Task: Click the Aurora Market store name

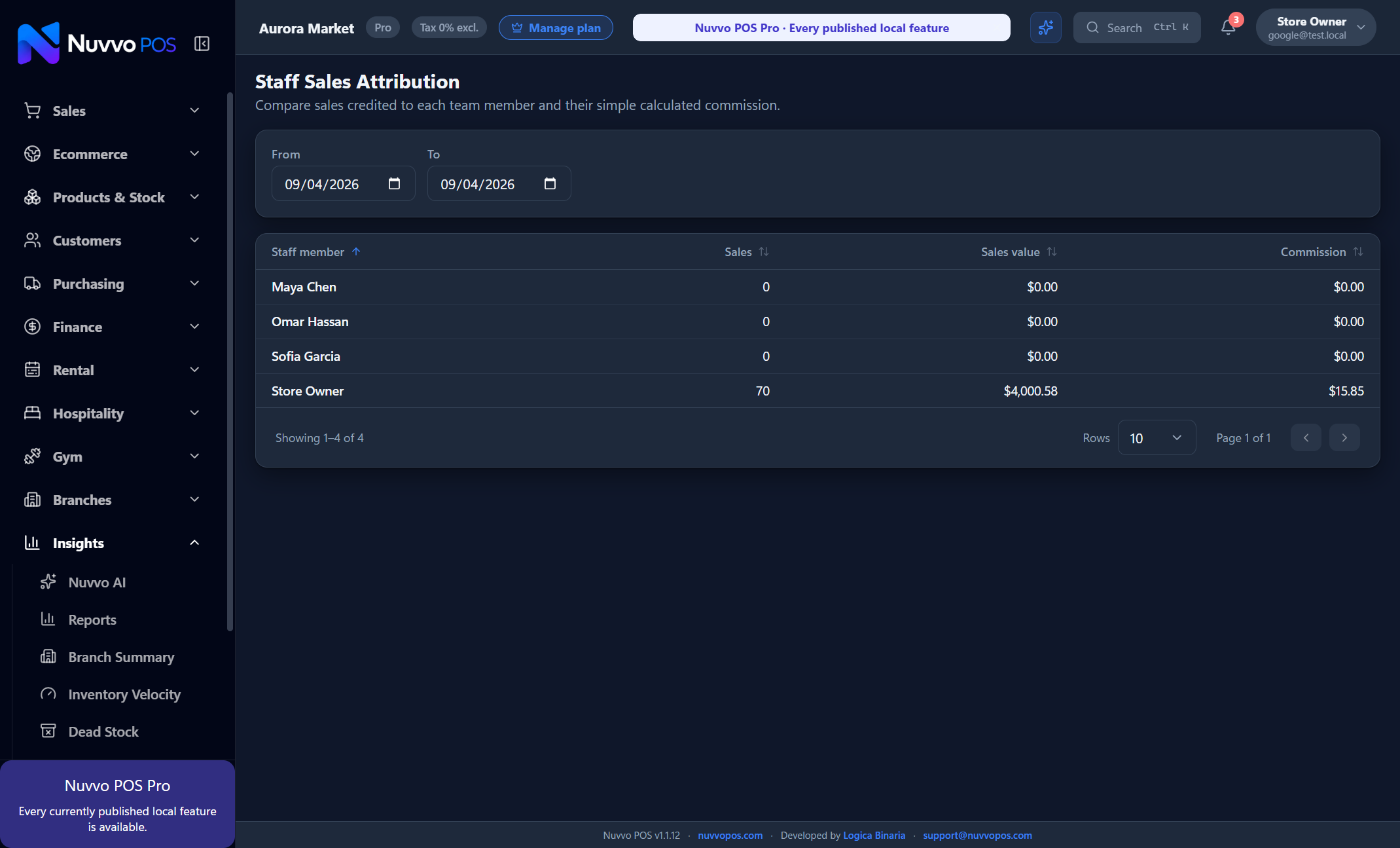Action: 306,28
